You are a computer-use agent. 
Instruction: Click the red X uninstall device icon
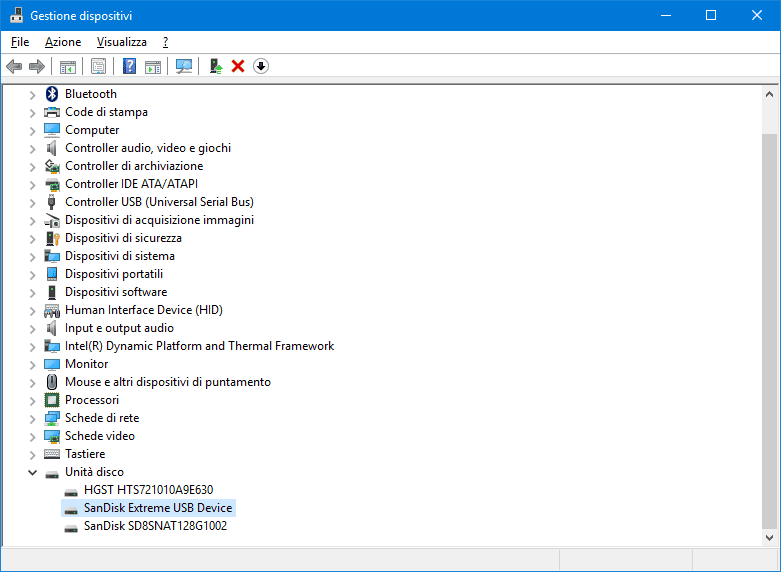238,66
